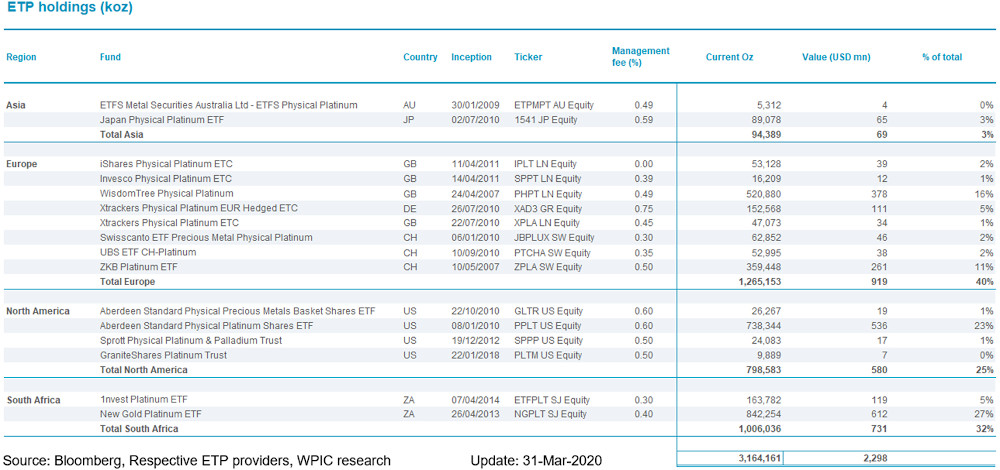The height and width of the screenshot is (470, 1000).
Task: Click ticker 'JBPLUX SW Equity'
Action: click(x=554, y=237)
